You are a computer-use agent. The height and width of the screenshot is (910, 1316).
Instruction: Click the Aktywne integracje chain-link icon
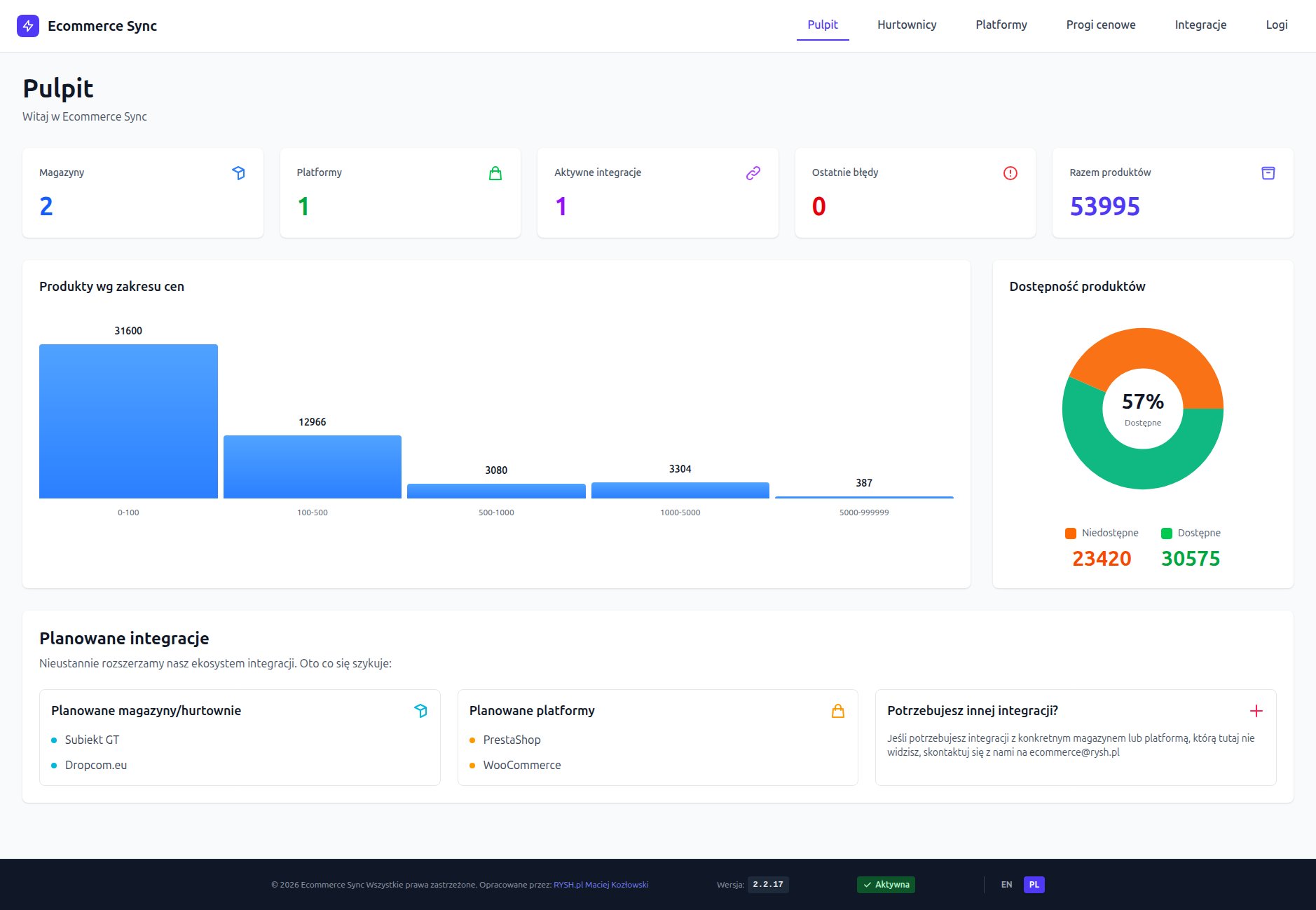pos(753,172)
